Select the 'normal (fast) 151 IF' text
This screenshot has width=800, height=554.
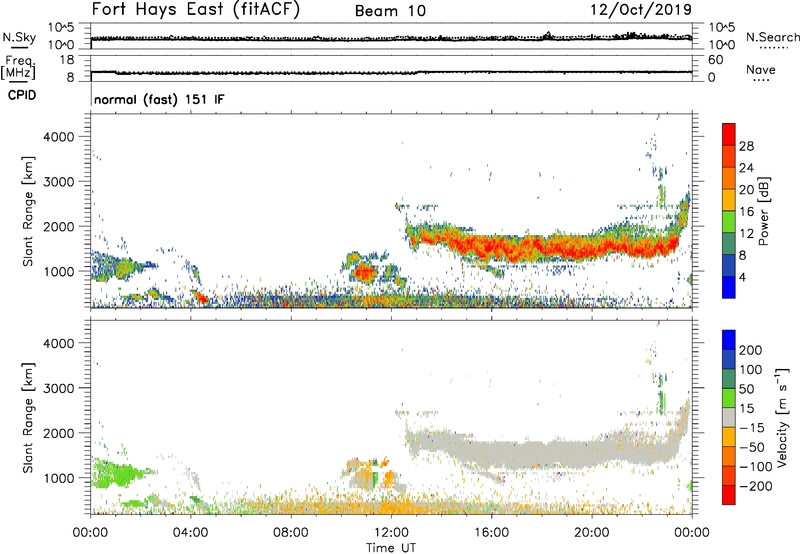click(159, 99)
